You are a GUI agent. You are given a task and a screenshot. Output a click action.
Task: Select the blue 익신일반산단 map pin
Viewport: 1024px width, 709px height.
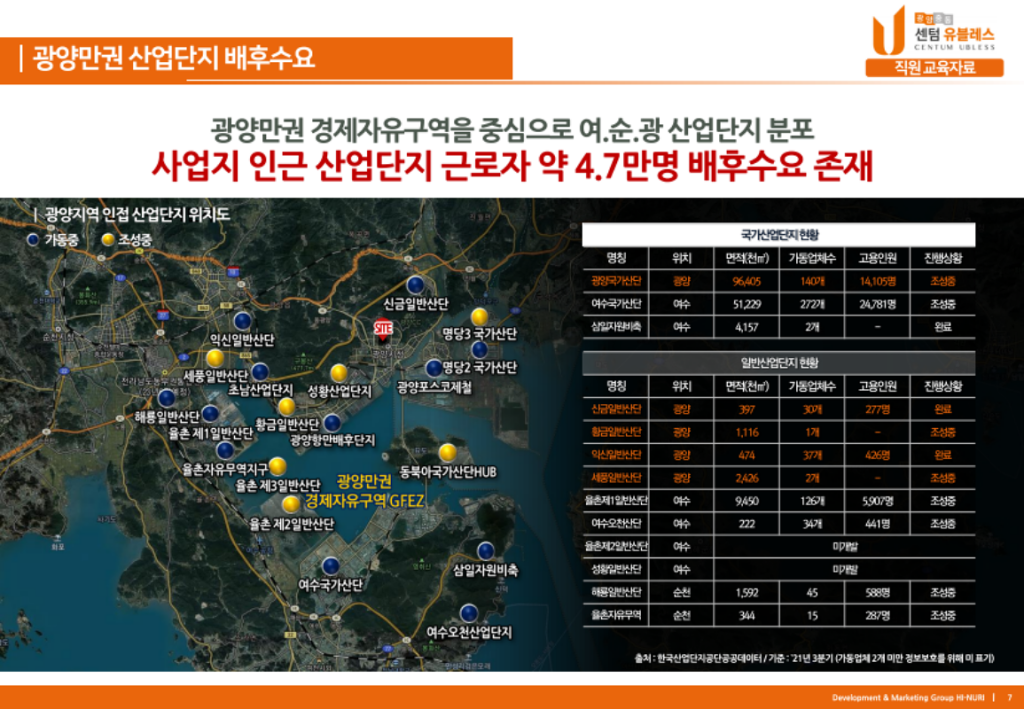242,320
